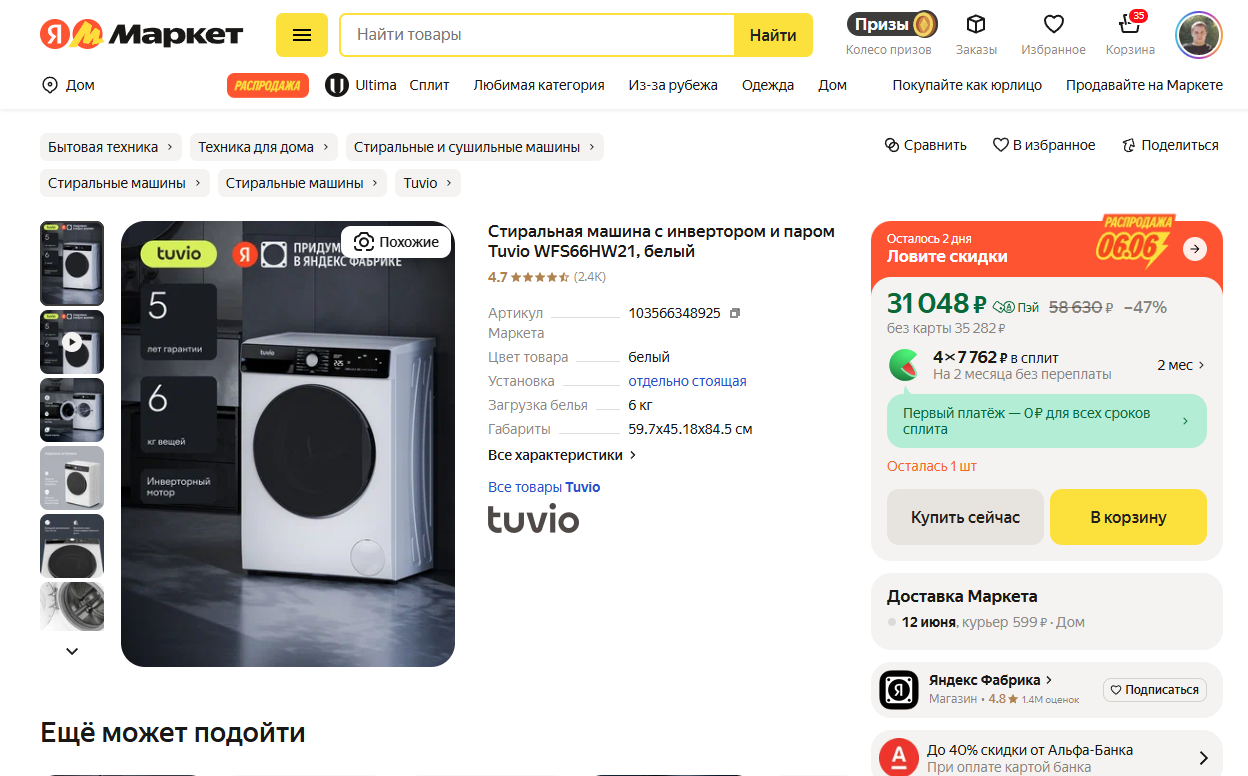Open the 'отдельно стоящая' installation link

pos(687,381)
